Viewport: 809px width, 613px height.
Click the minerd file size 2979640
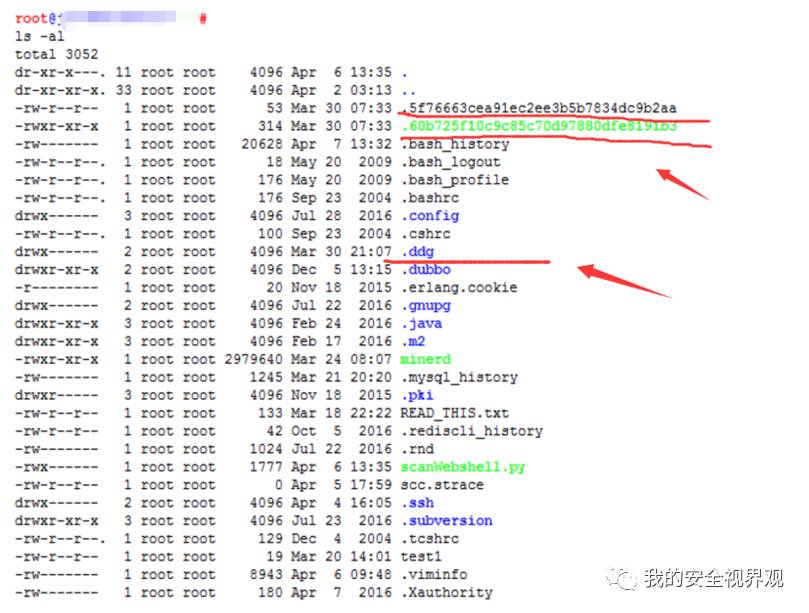pos(253,360)
